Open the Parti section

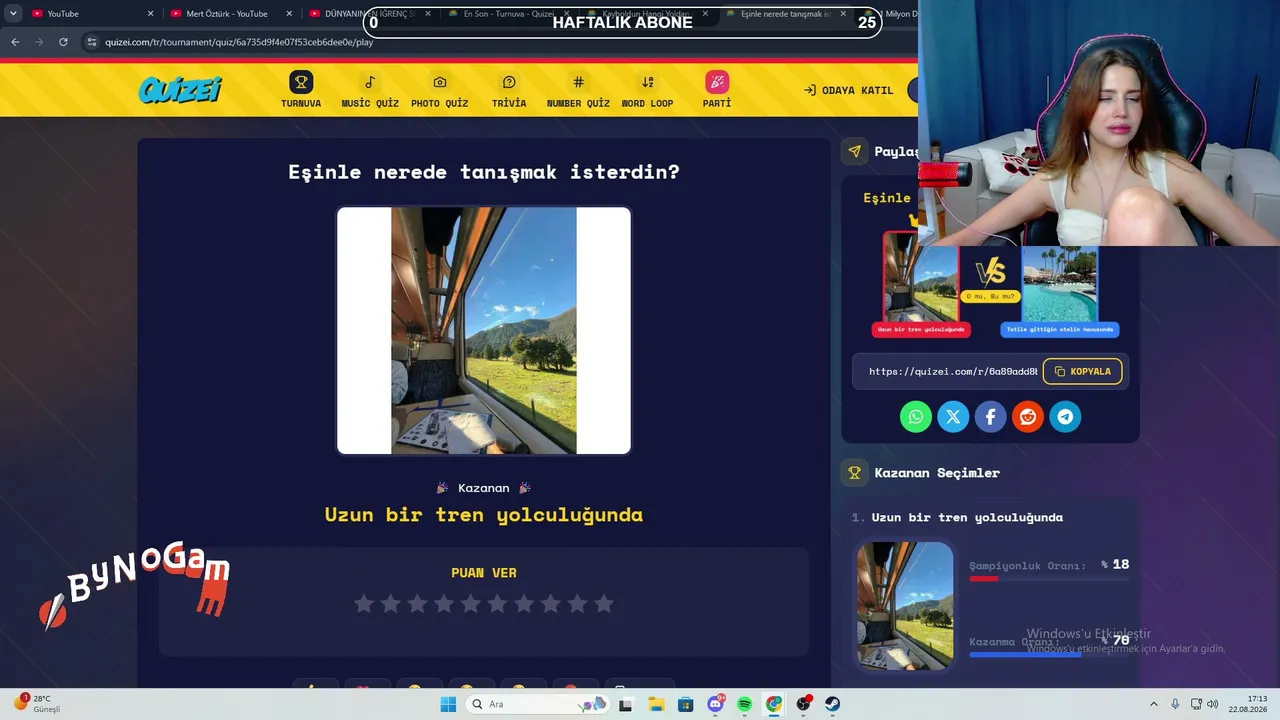point(717,90)
